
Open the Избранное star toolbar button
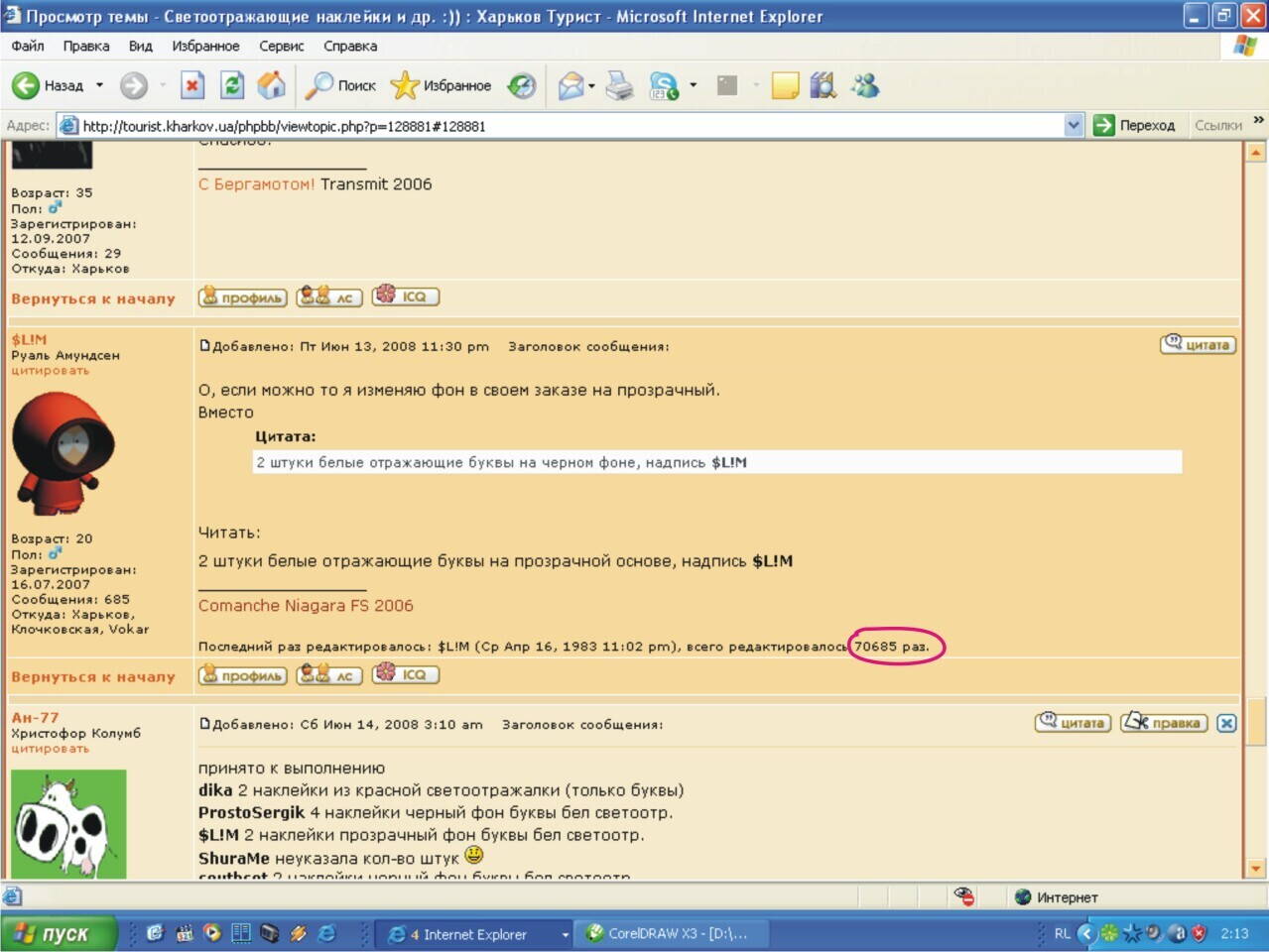(441, 86)
